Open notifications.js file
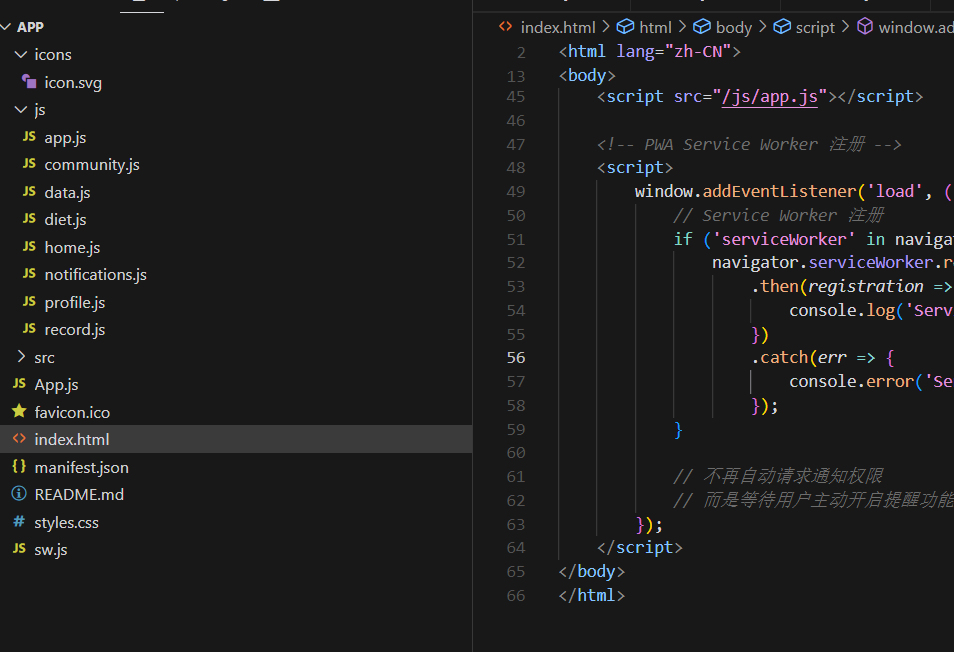 pos(95,274)
